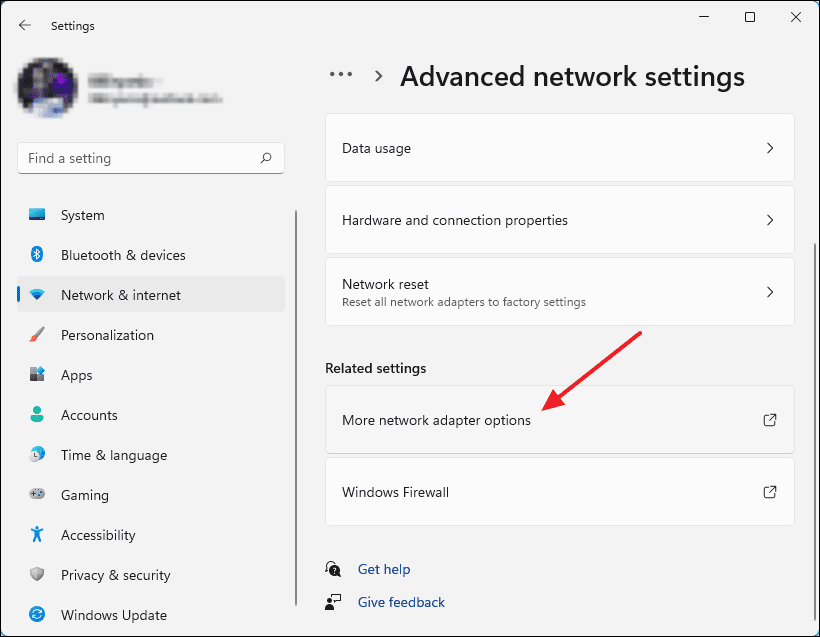This screenshot has height=637, width=820.
Task: Click the Give feedback link
Action: [x=401, y=602]
